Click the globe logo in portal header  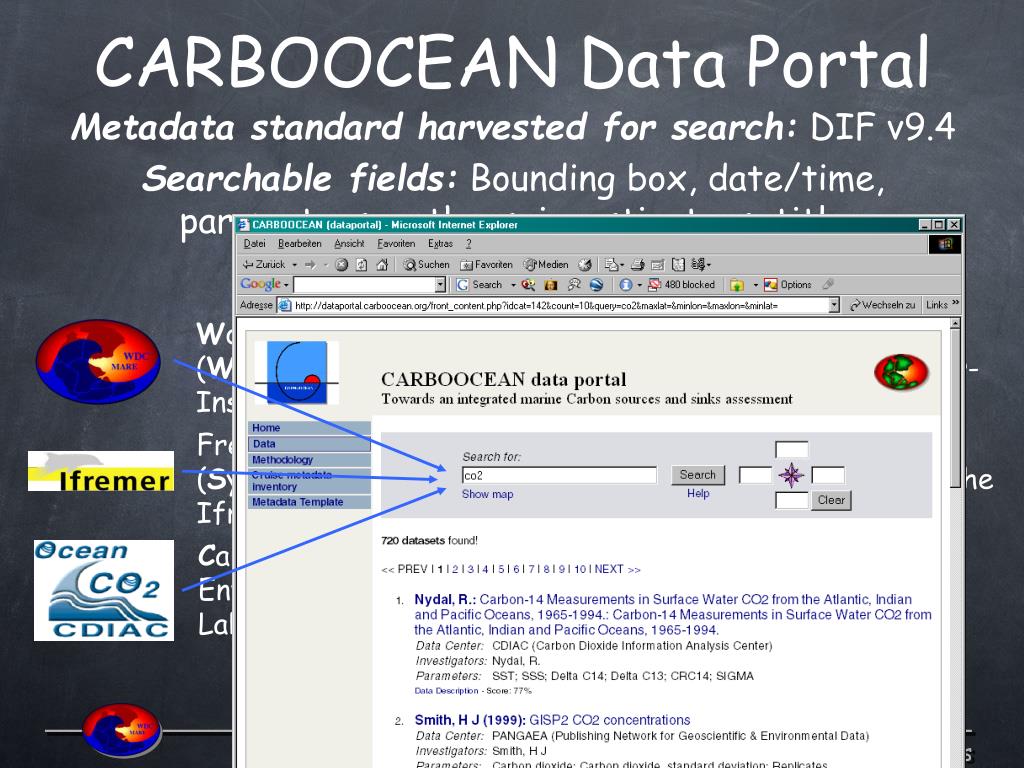901,372
